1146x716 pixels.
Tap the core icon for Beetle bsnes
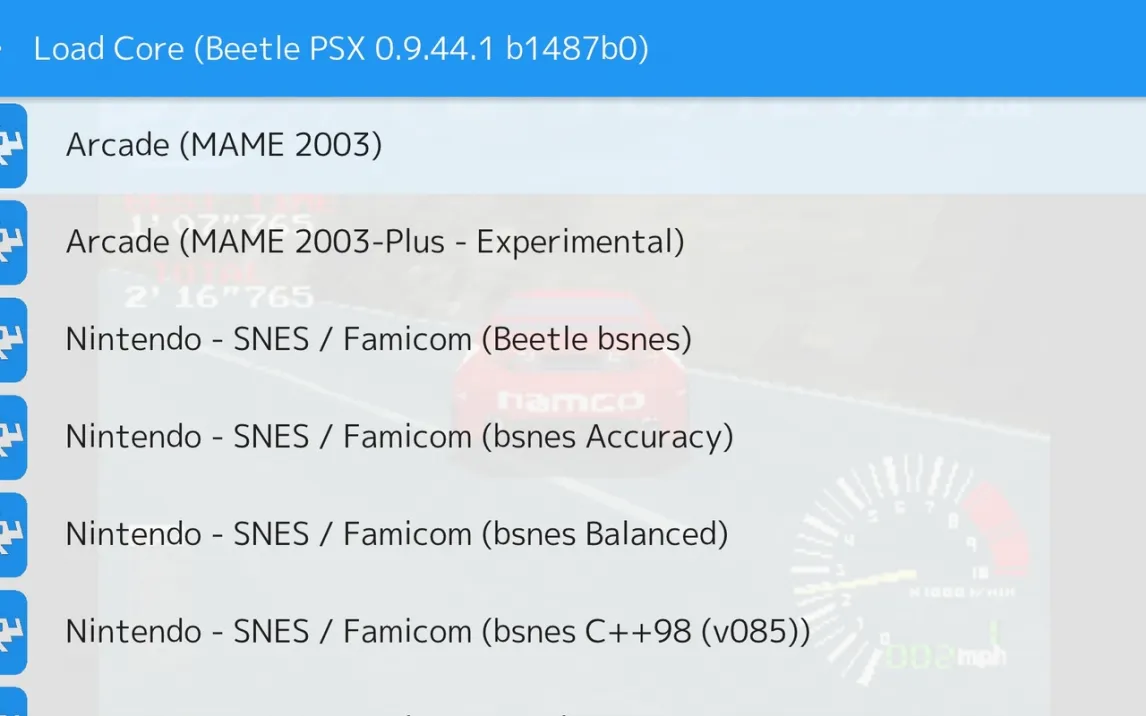(x=12, y=340)
